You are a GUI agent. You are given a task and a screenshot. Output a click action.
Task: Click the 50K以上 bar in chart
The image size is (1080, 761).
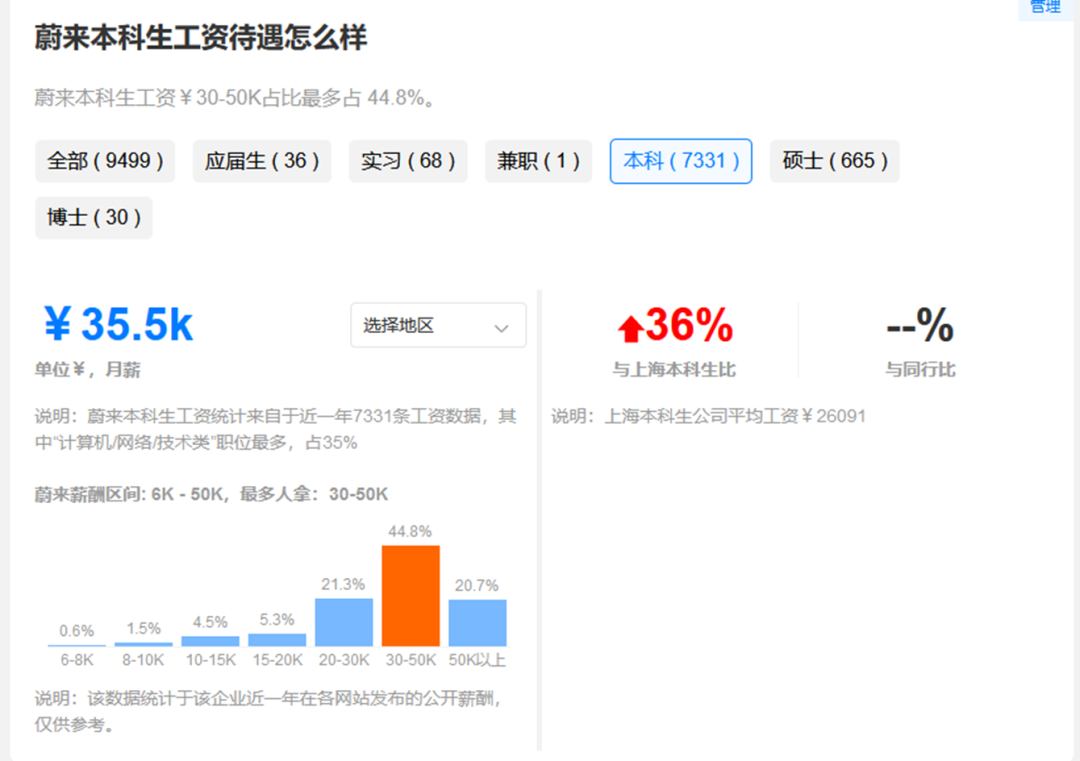click(x=477, y=623)
